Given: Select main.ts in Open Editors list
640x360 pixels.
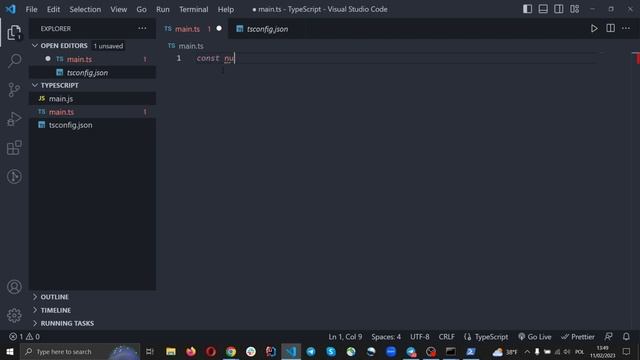Looking at the screenshot, I should coord(92,59).
